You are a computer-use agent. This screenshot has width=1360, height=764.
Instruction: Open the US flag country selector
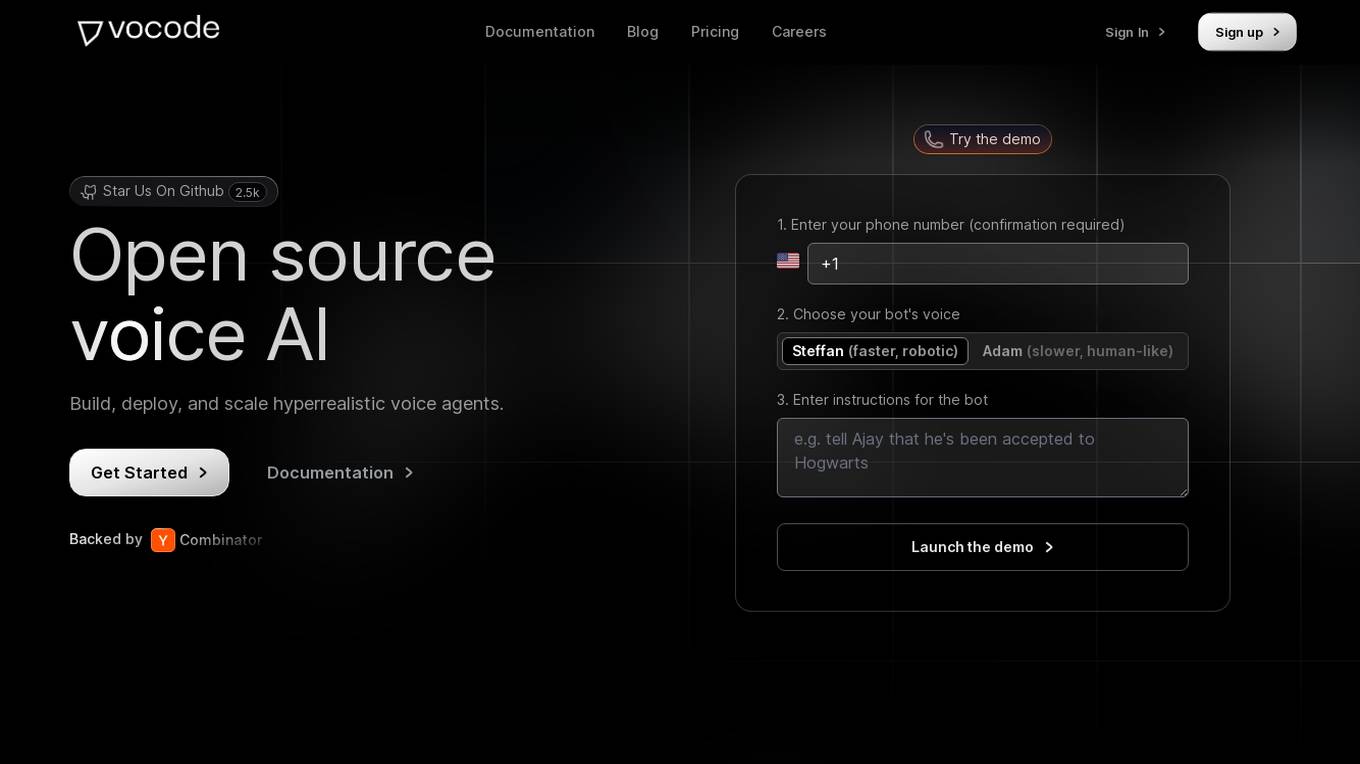pos(788,261)
